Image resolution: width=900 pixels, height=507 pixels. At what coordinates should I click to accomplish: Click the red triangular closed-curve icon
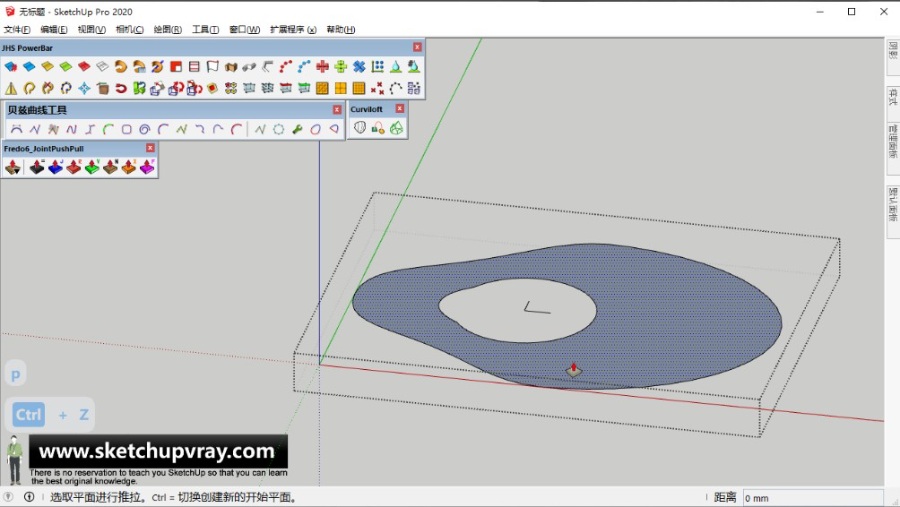(x=334, y=129)
